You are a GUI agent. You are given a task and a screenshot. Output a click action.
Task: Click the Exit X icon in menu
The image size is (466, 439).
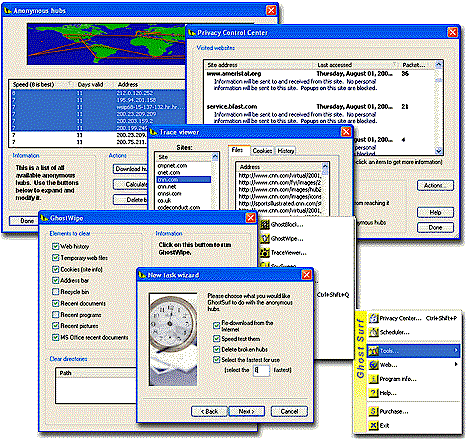point(374,425)
